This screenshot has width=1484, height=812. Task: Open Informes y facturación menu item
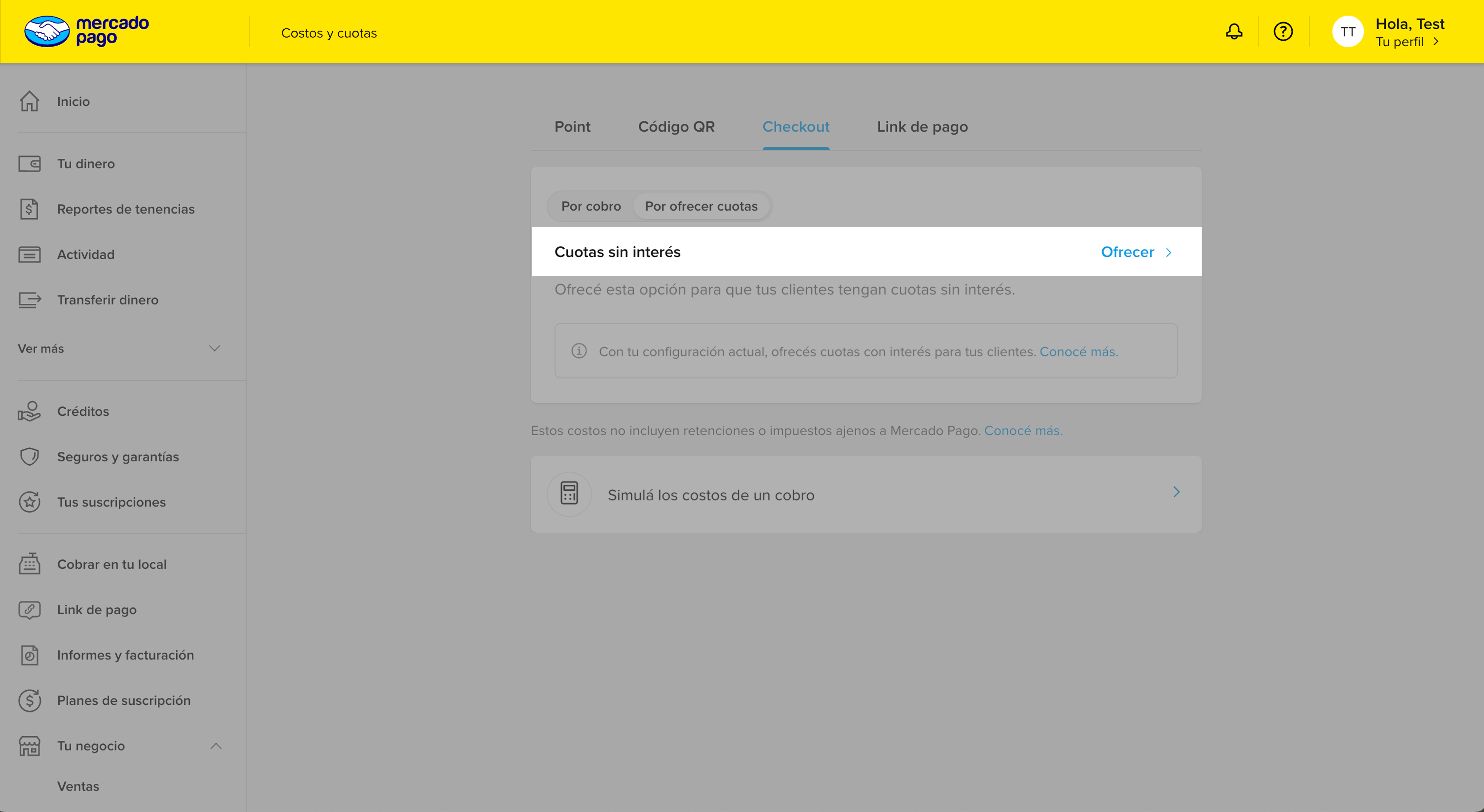point(126,655)
